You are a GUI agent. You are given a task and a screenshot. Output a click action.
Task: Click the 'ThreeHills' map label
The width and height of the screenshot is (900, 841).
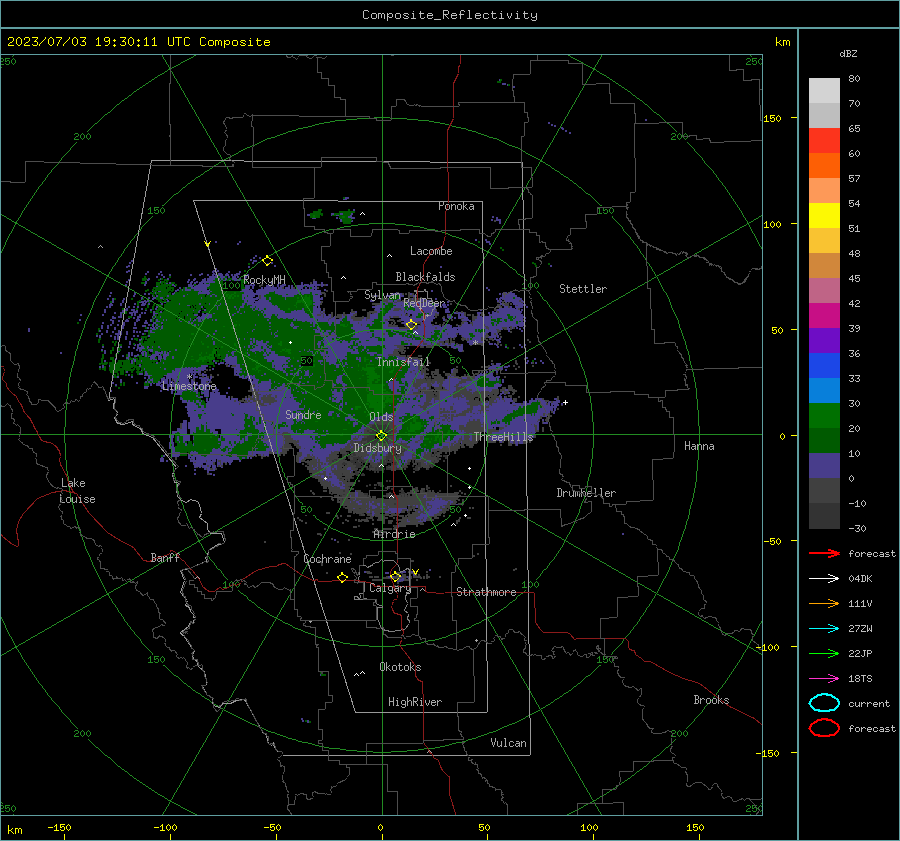coord(503,437)
